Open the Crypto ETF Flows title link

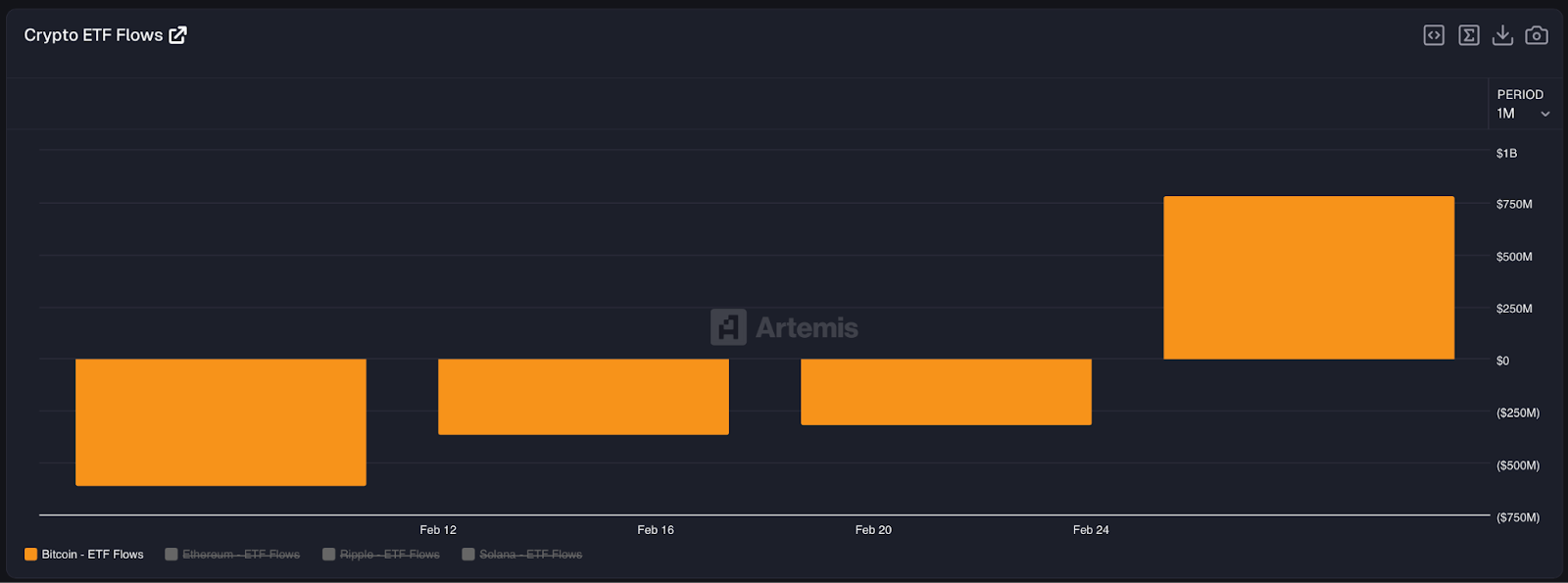pos(93,35)
